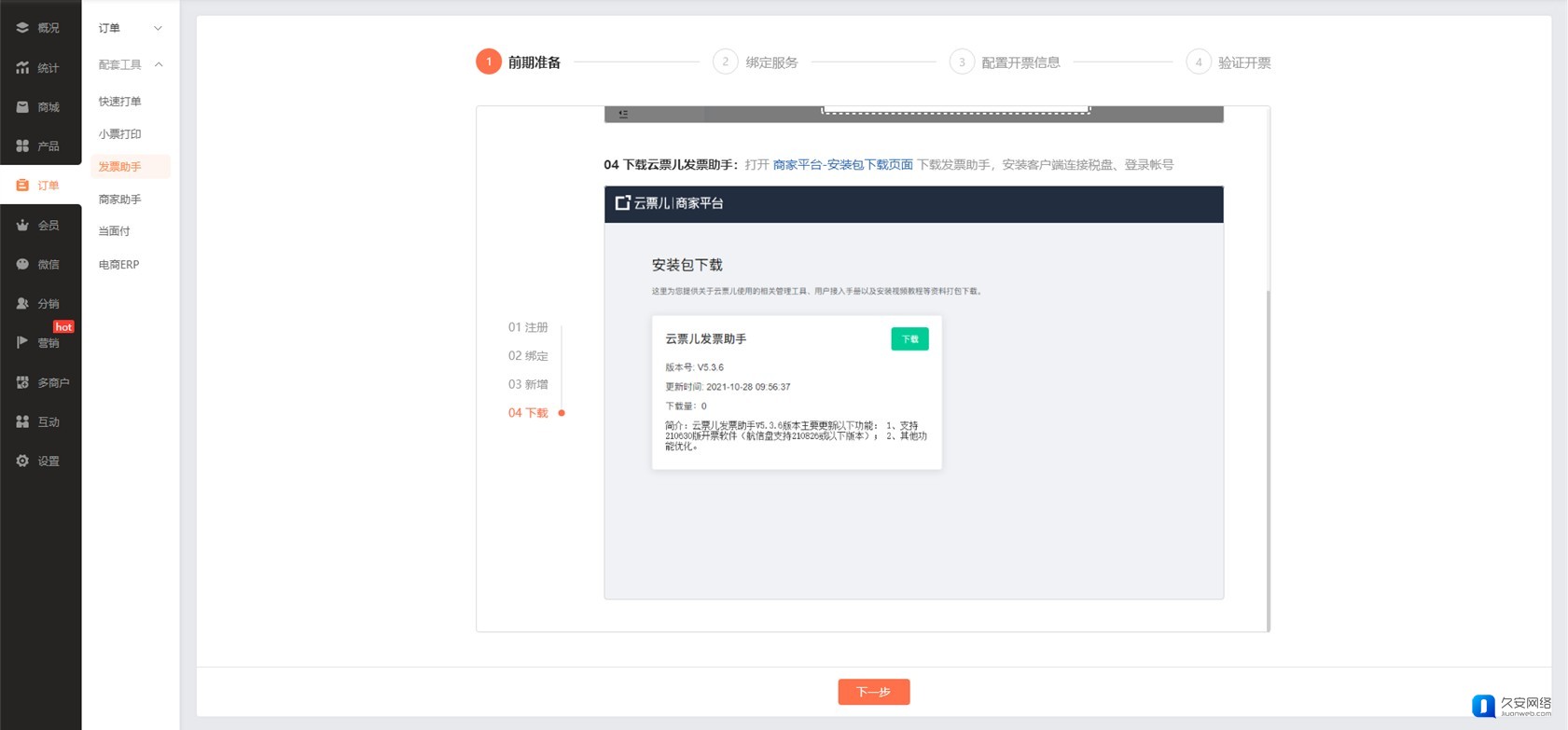Open the 统计 statistics chart icon

click(22, 68)
